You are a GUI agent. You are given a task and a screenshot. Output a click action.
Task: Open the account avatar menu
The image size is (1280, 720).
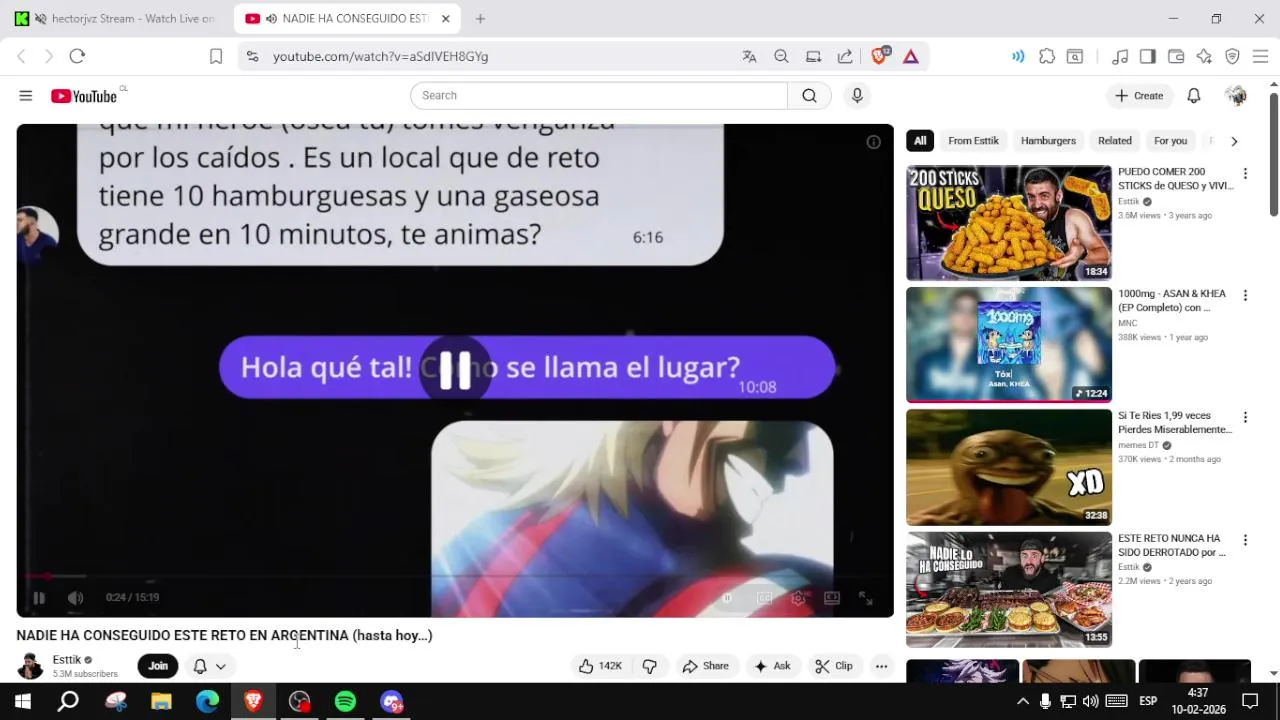[1236, 96]
